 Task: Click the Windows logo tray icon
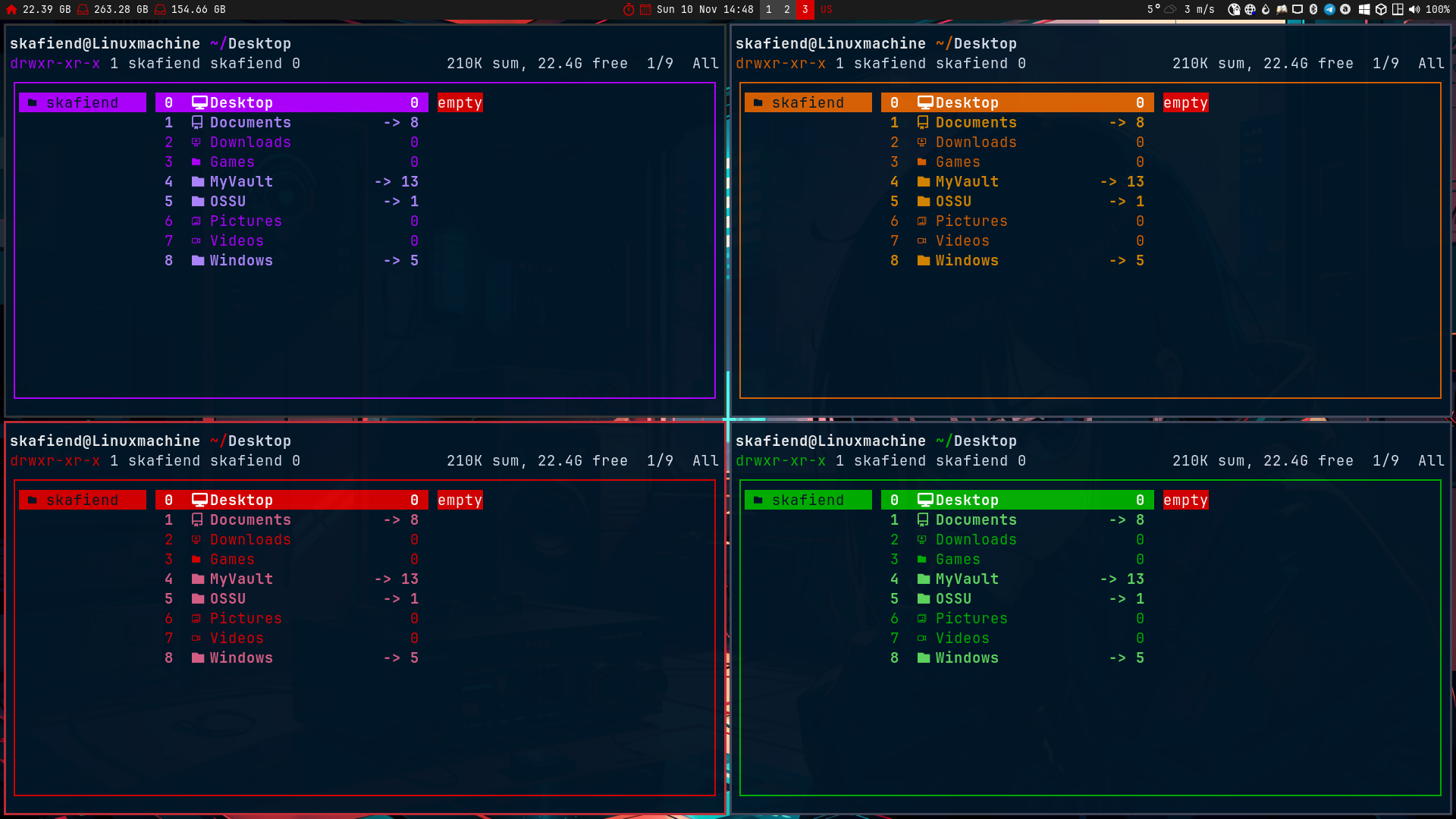(x=1364, y=10)
